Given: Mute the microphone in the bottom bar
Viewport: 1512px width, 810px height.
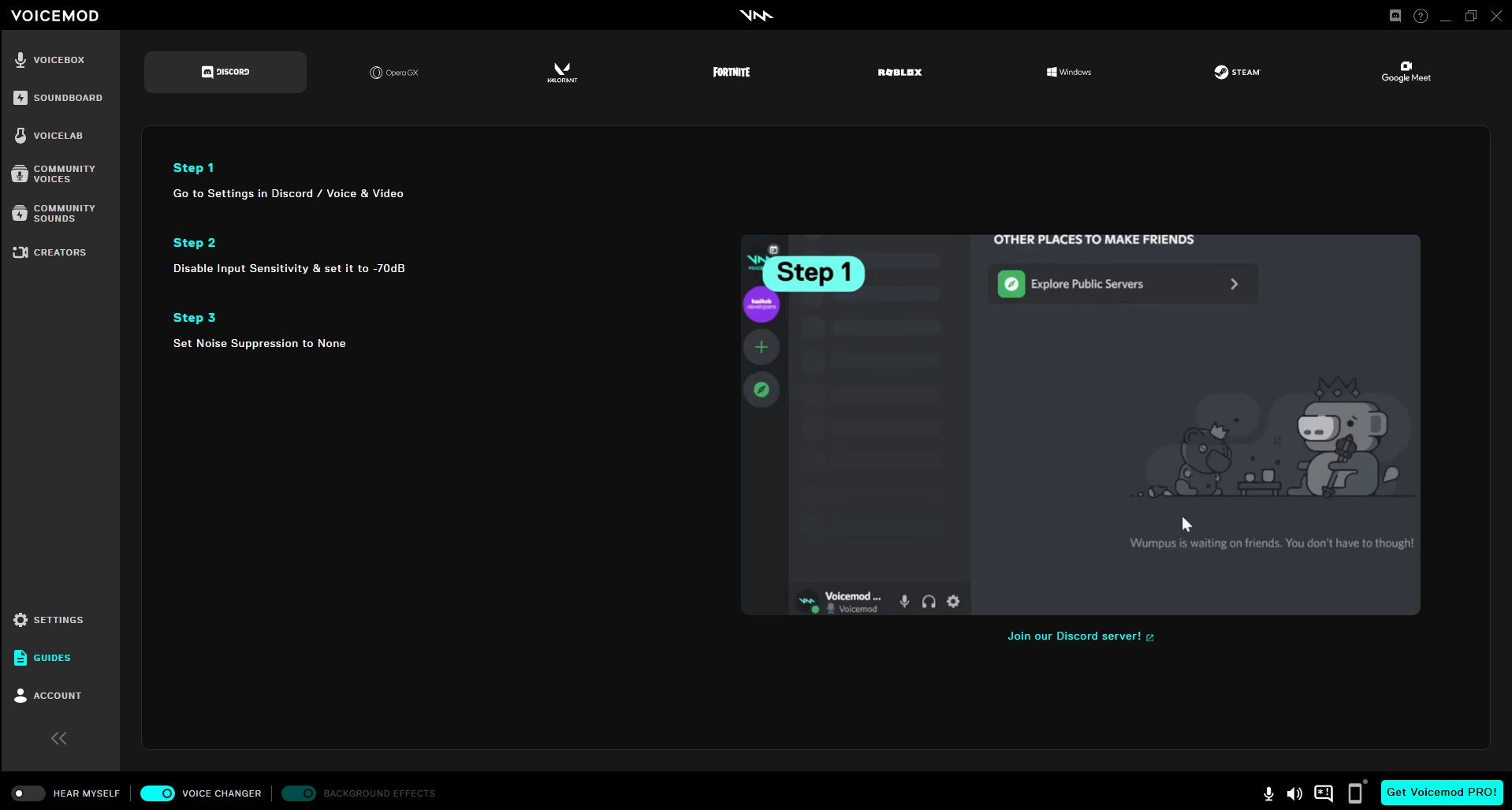Looking at the screenshot, I should point(1268,793).
